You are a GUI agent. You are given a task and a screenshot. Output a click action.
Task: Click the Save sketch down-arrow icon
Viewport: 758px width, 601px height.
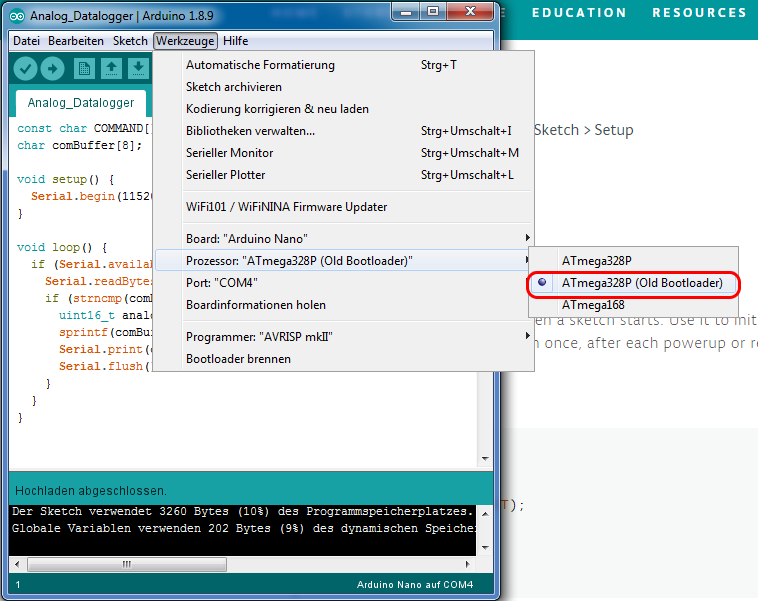click(138, 68)
